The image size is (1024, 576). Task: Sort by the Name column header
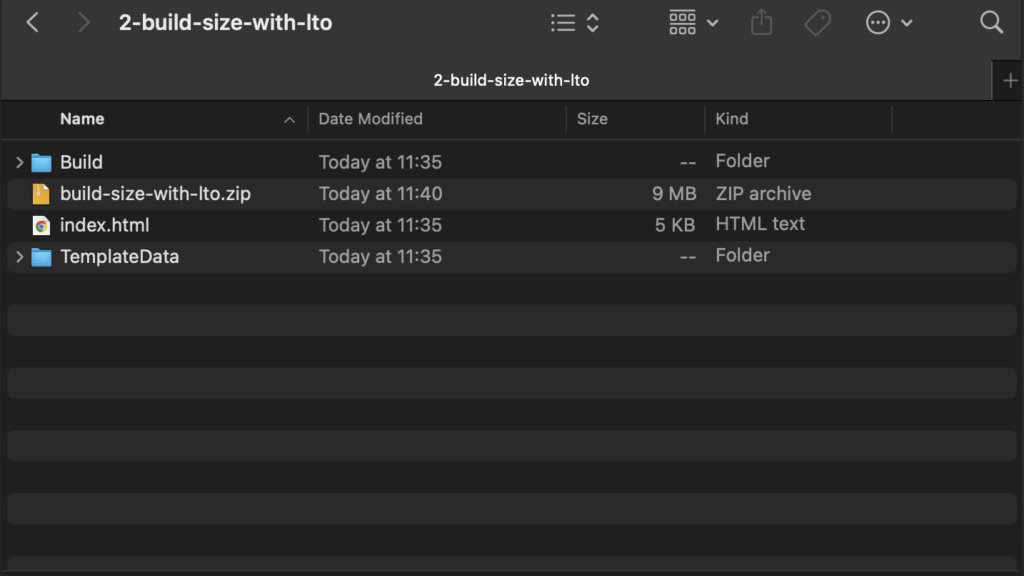coord(82,119)
